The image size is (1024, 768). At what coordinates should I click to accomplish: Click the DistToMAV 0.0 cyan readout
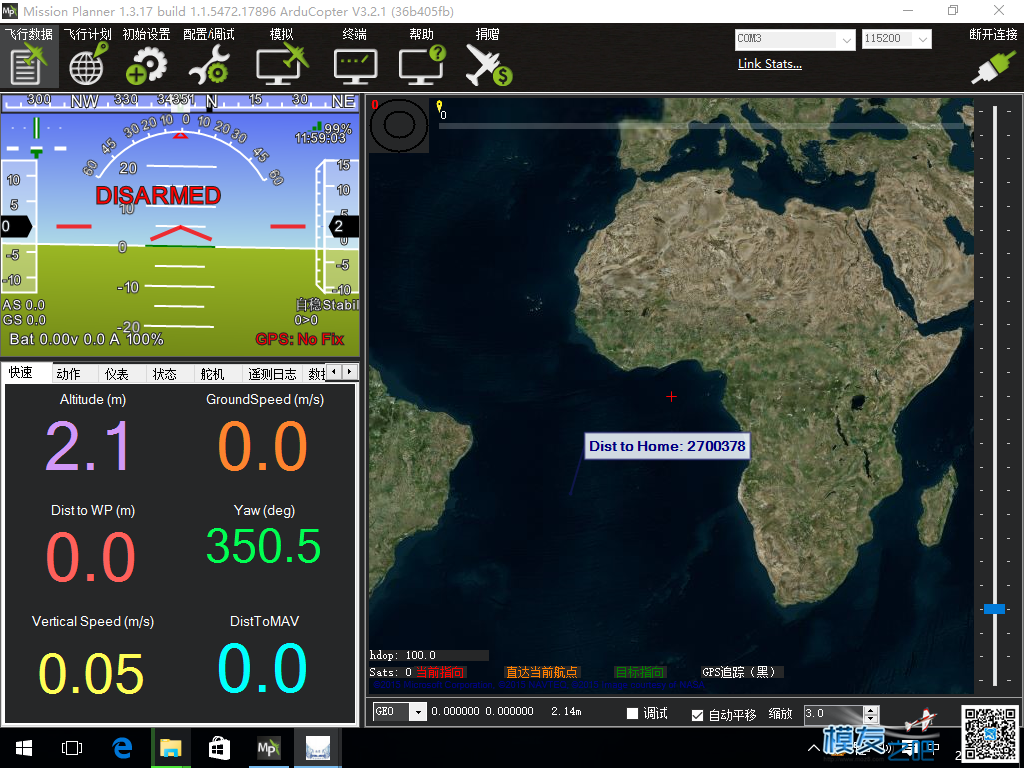pos(263,668)
